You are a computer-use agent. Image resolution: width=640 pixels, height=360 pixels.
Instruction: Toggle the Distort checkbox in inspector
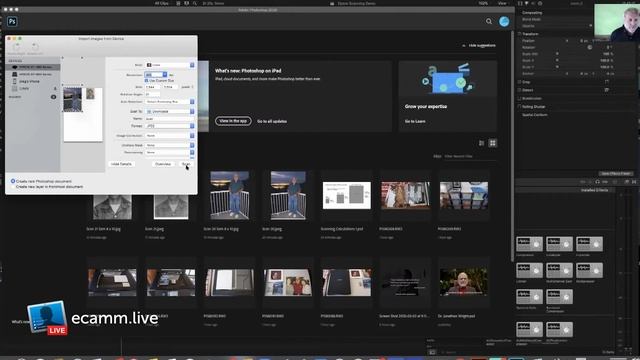pos(519,90)
